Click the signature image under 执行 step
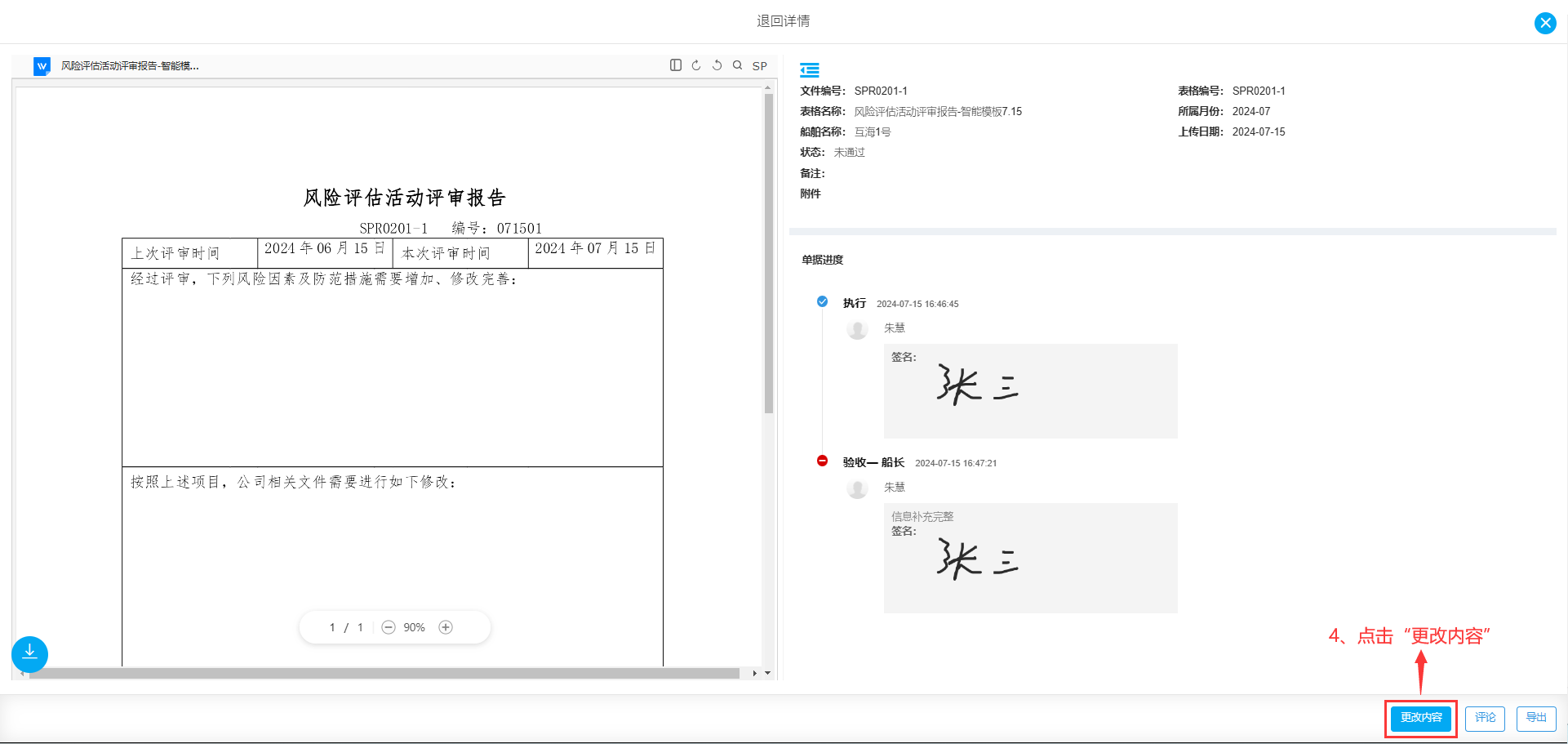The width and height of the screenshot is (1568, 744). [978, 385]
